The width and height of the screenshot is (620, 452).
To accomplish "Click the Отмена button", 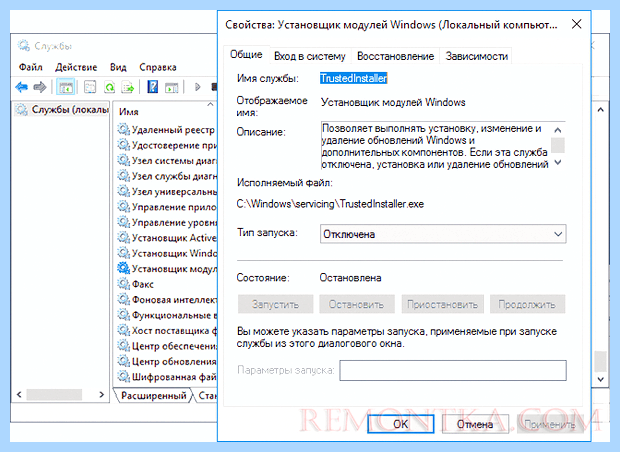I will [x=475, y=424].
